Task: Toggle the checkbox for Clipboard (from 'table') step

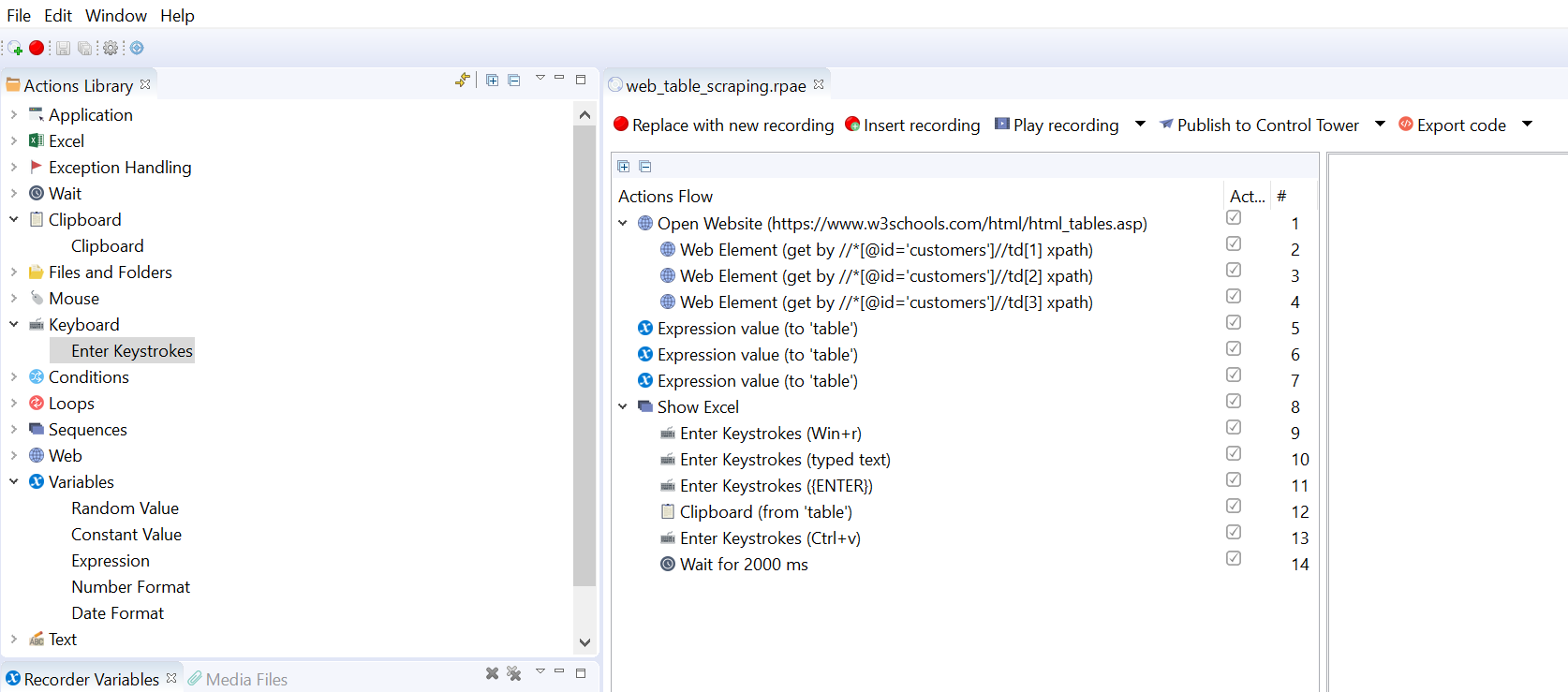Action: 1234,506
